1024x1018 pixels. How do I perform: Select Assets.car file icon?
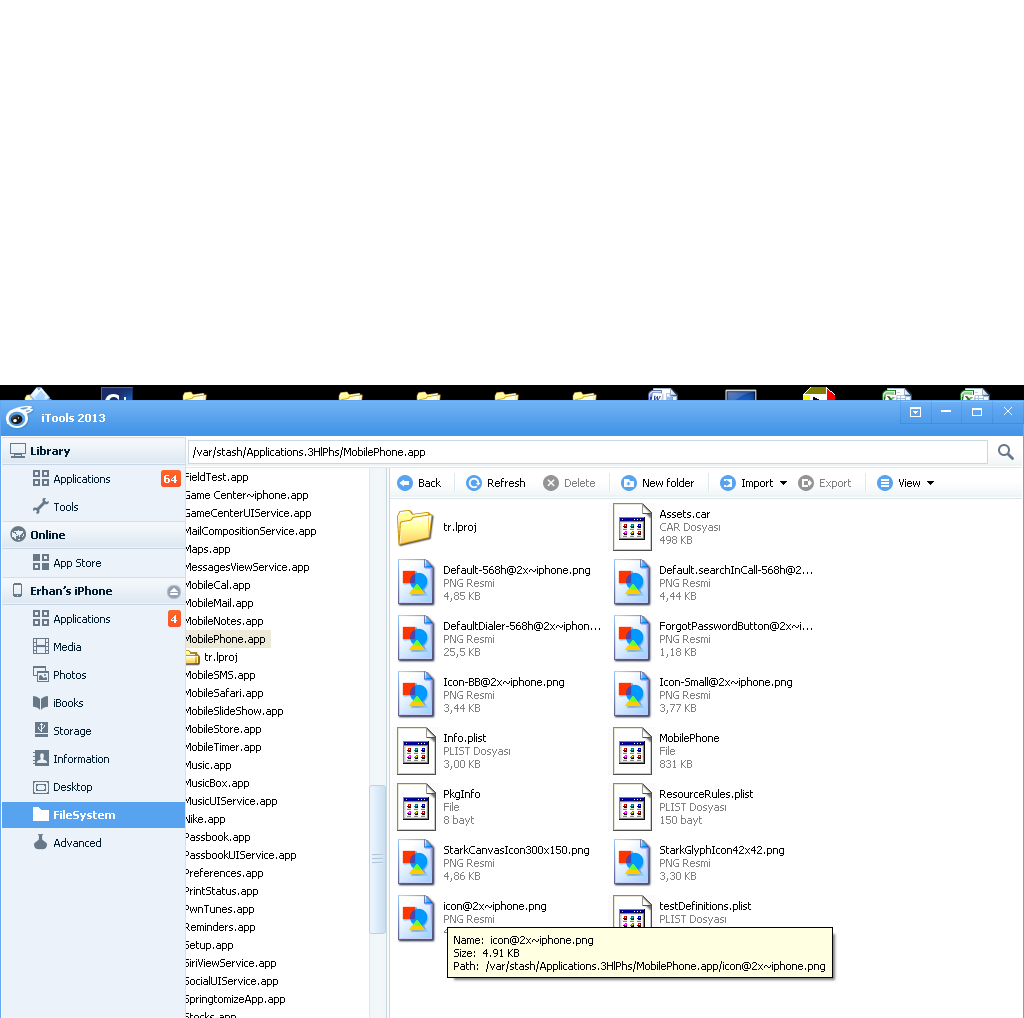[x=632, y=527]
